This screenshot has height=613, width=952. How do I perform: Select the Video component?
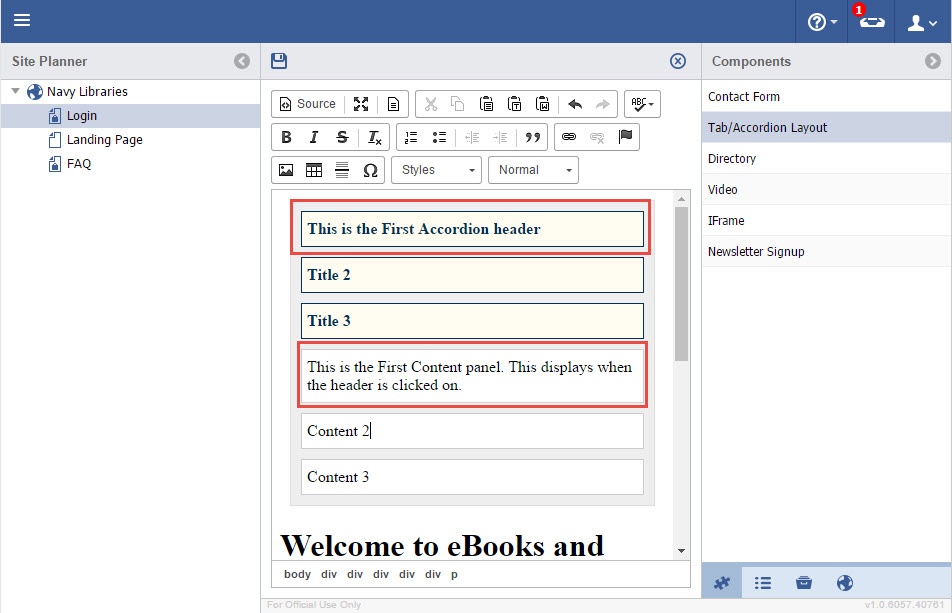[x=723, y=190]
